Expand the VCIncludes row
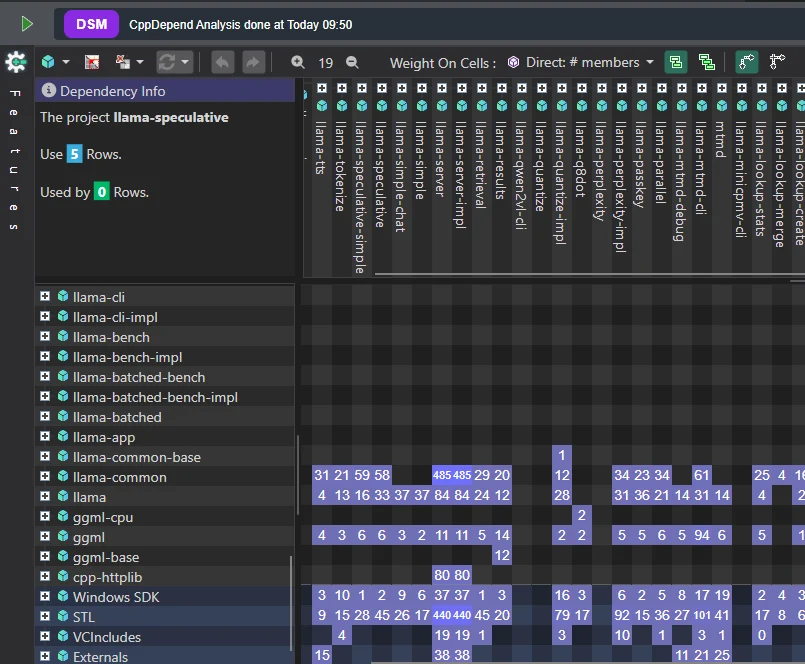This screenshot has width=805, height=664. (45, 636)
